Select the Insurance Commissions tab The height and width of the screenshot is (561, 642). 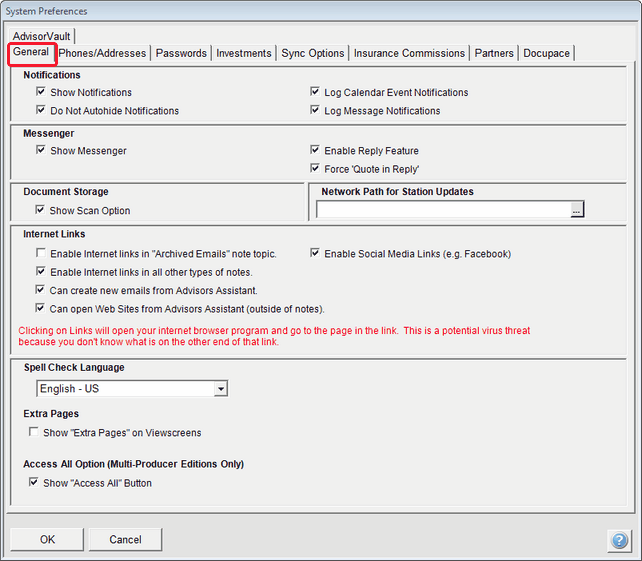(x=409, y=53)
